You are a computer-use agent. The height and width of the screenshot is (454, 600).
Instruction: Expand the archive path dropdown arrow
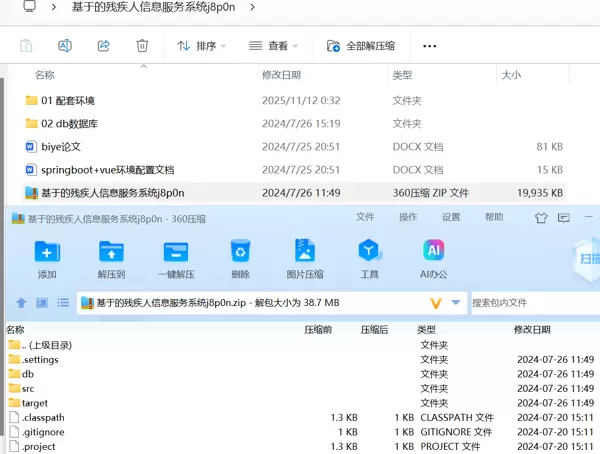click(x=456, y=302)
